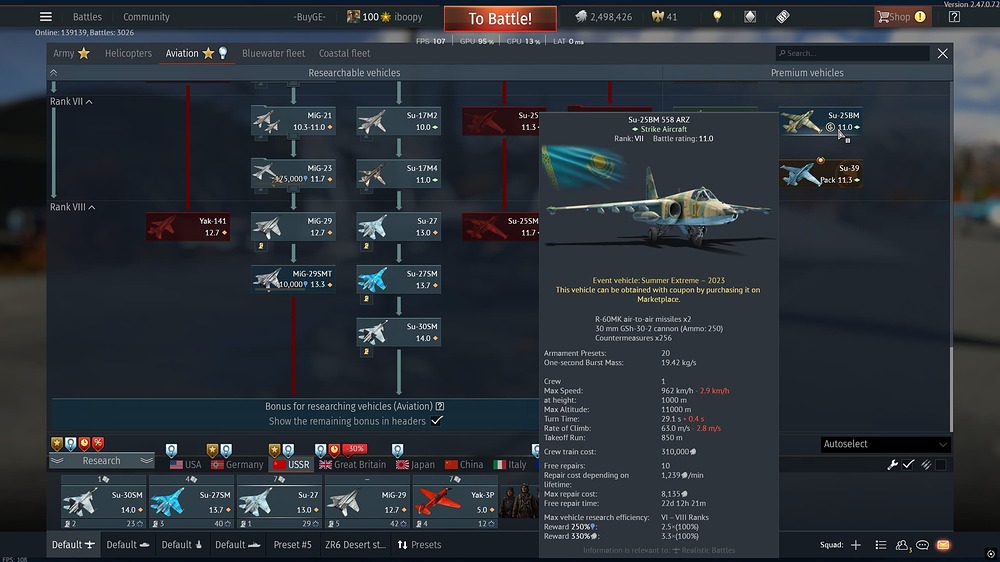Select the Italy nation tab
The height and width of the screenshot is (562, 1000).
pos(510,464)
